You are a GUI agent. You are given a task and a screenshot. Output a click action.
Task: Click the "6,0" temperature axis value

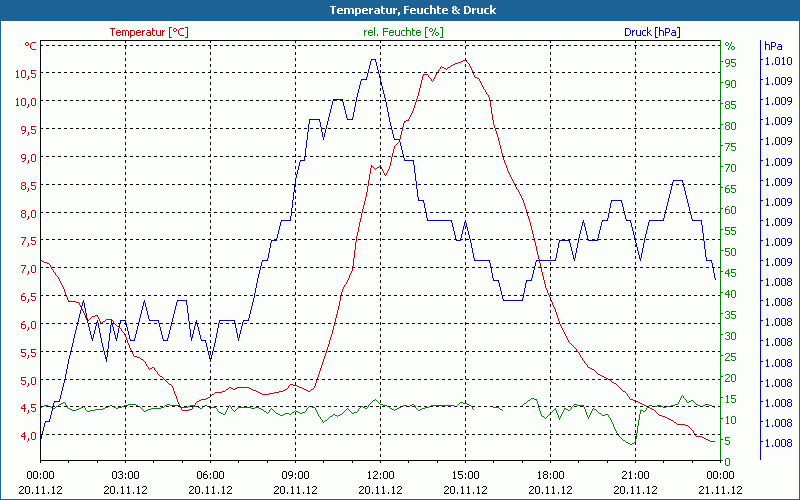pos(29,324)
